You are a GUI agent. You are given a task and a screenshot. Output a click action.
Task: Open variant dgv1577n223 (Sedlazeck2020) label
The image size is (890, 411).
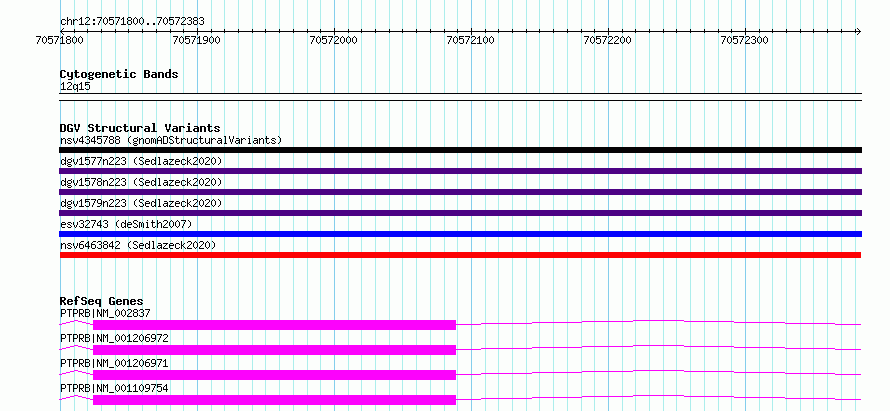tap(141, 161)
